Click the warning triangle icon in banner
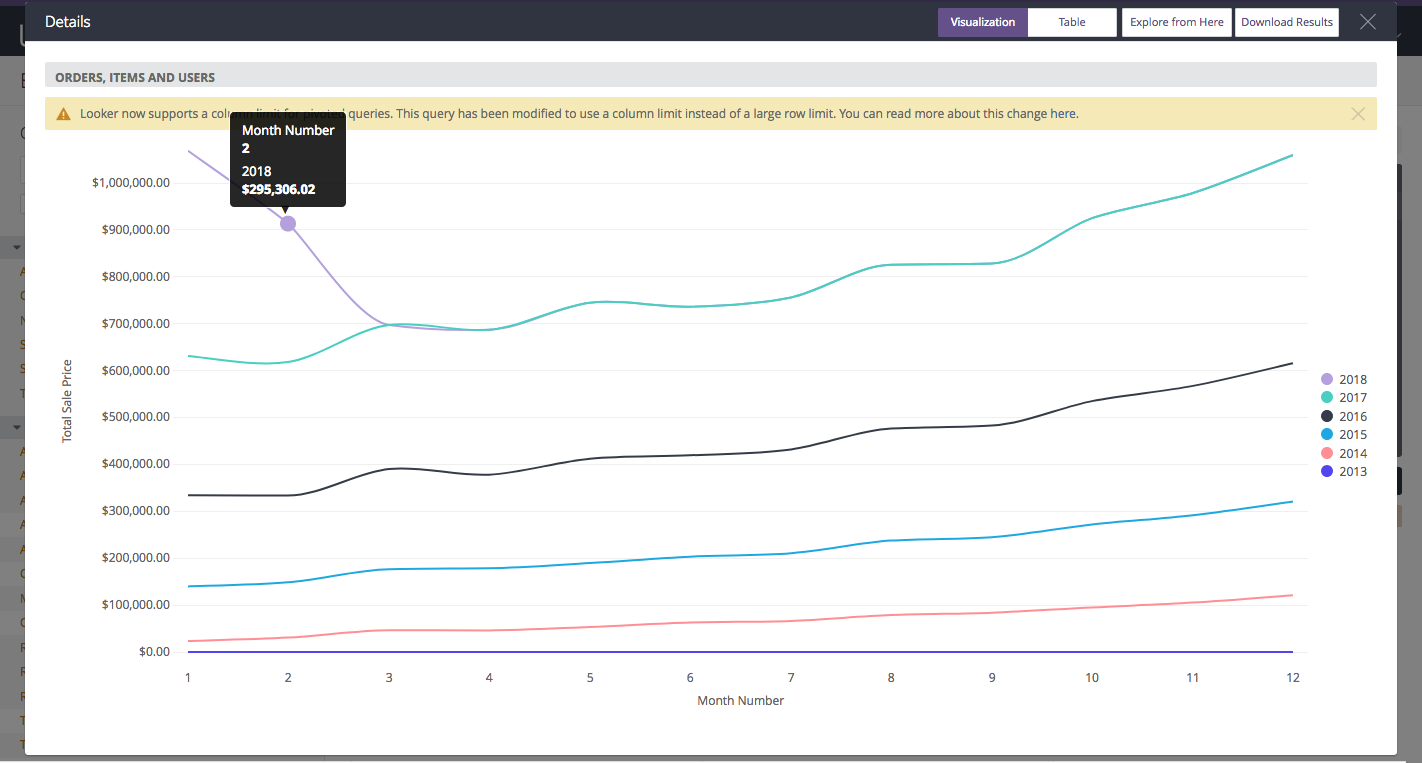The height and width of the screenshot is (763, 1422). point(63,114)
